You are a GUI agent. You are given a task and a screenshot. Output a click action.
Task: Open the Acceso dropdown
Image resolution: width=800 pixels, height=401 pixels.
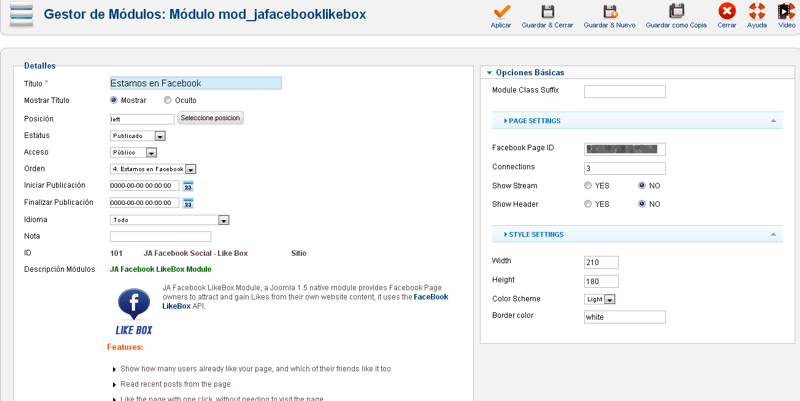133,153
